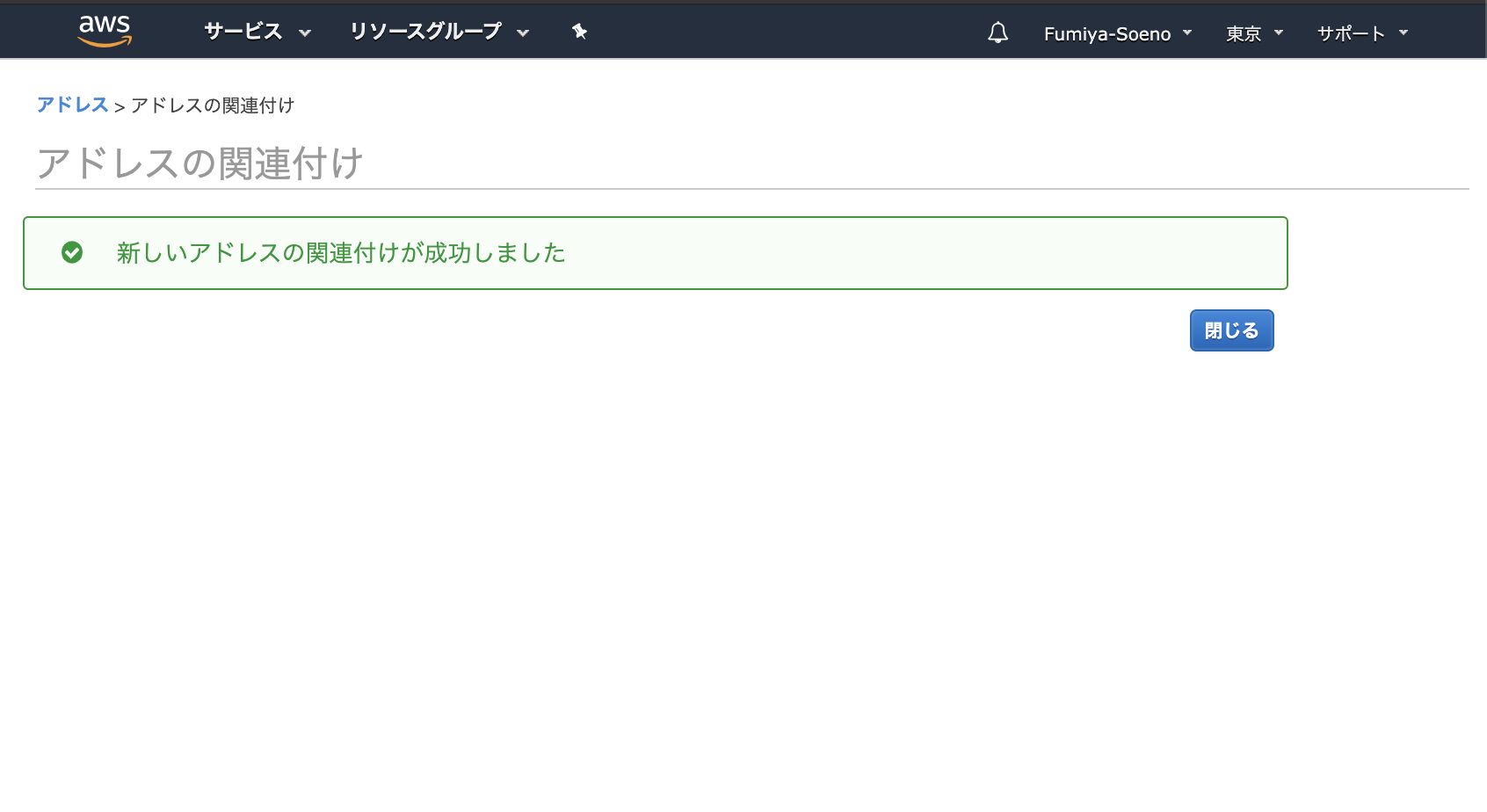Screen dimensions: 1487x812
Task: Click the green success check icon
Action: click(74, 253)
